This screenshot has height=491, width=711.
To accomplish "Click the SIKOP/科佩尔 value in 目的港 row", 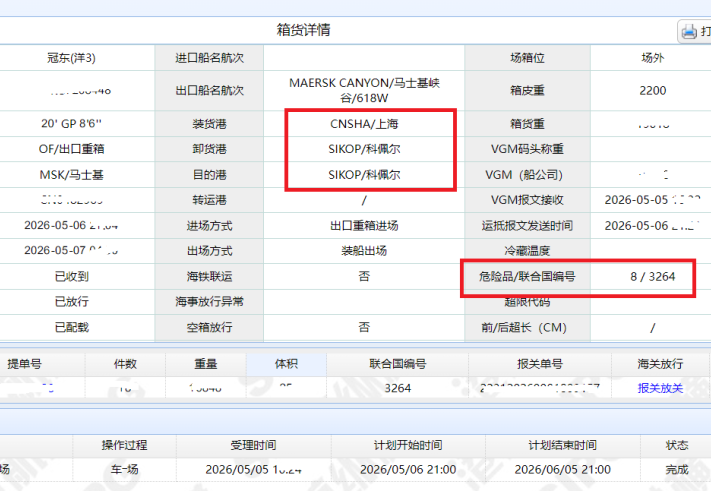I will 364,175.
